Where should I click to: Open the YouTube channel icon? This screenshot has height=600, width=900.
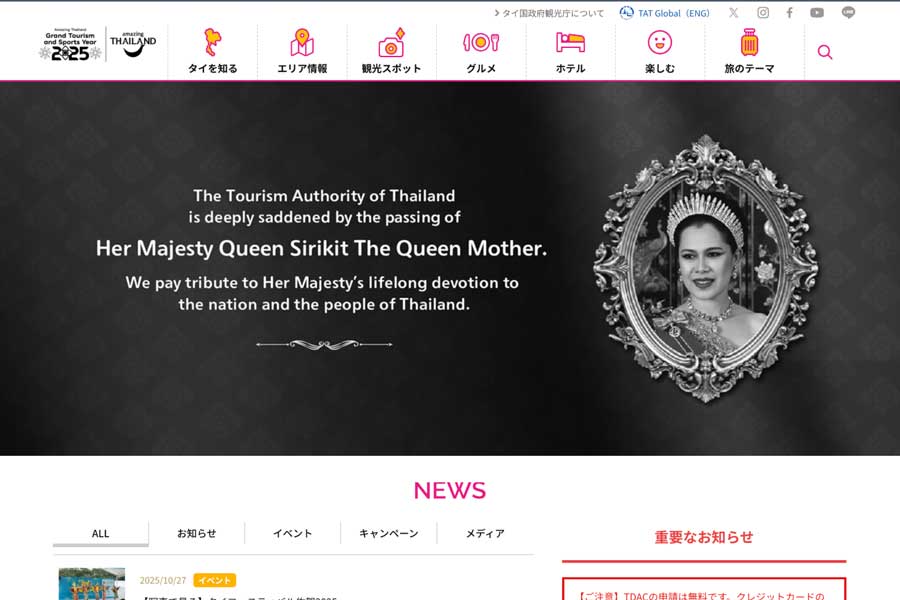coord(817,13)
